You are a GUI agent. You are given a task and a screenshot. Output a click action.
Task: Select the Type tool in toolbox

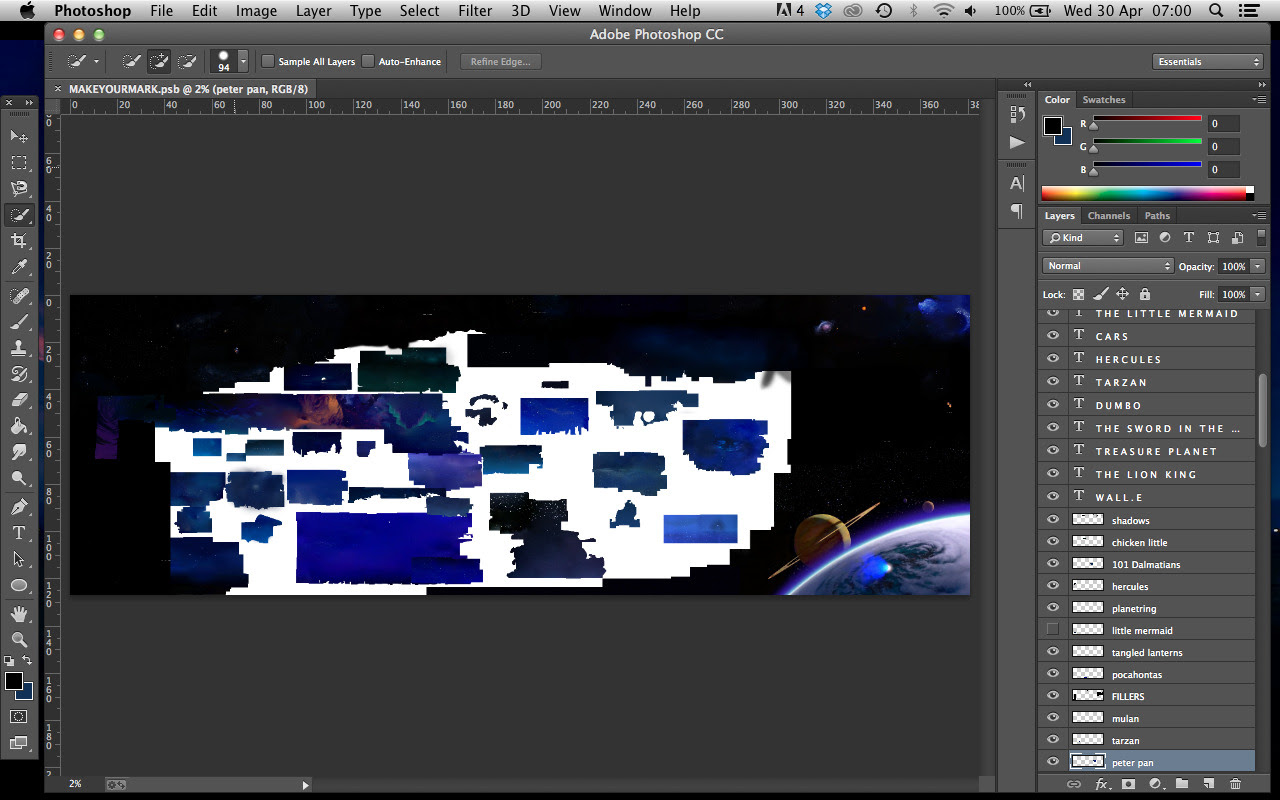[x=19, y=533]
